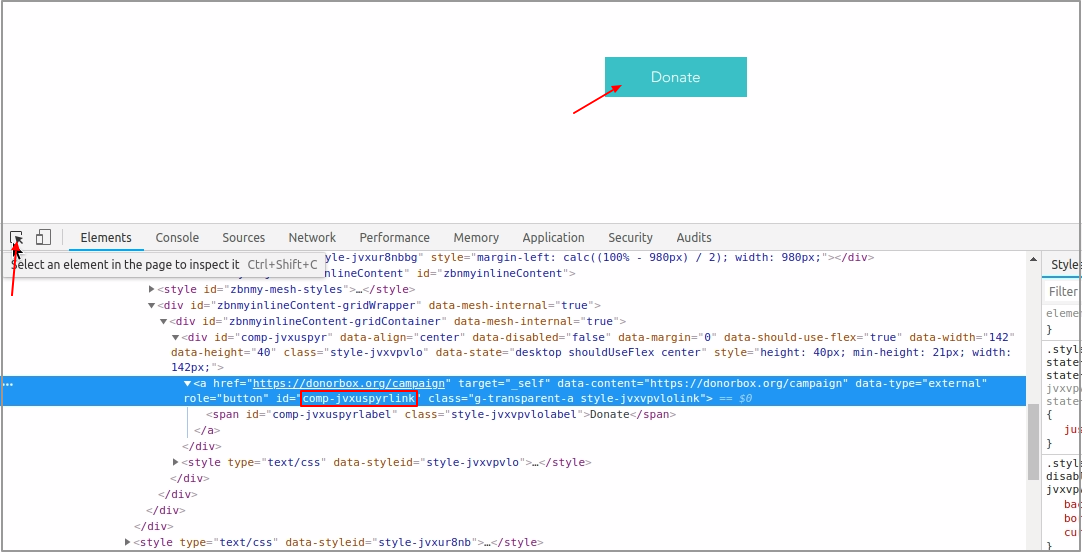Expand the zbnmy-mesh-styles style node
The height and width of the screenshot is (552, 1082).
[x=152, y=289]
